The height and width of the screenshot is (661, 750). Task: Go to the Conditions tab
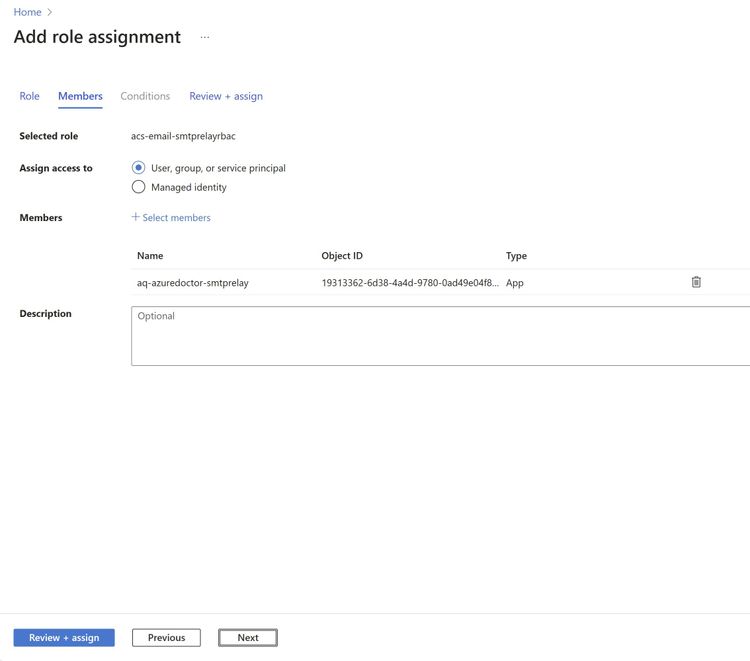point(145,96)
